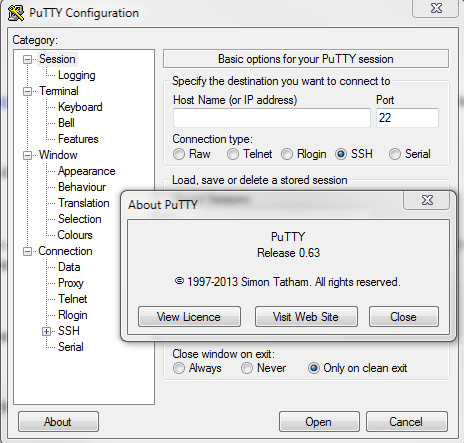Close the About PuTTY dialog with X

[427, 200]
